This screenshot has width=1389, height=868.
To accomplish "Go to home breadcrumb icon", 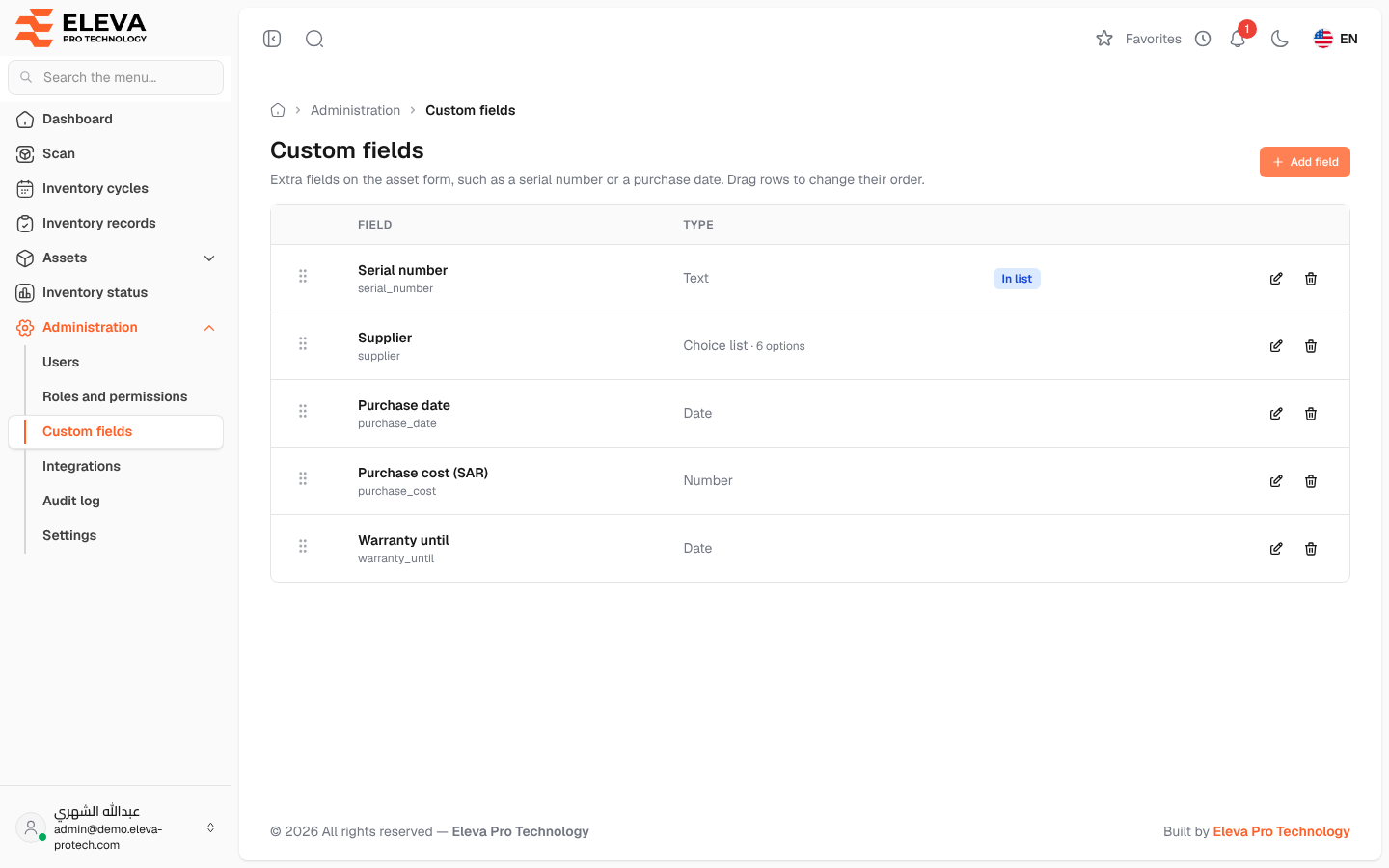I will (278, 110).
